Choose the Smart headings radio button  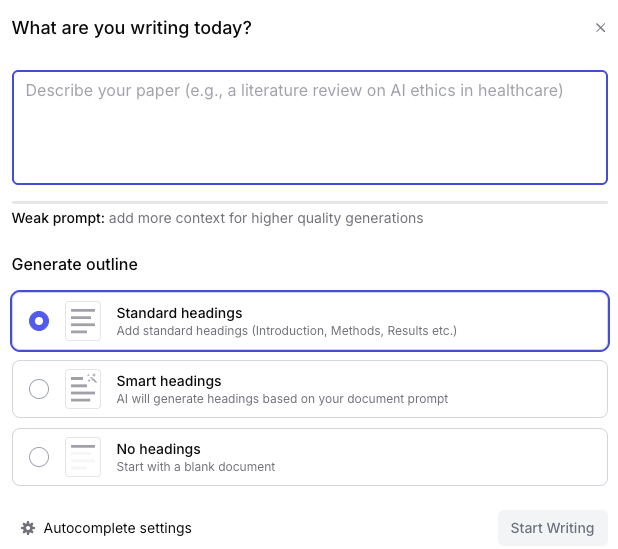click(39, 389)
